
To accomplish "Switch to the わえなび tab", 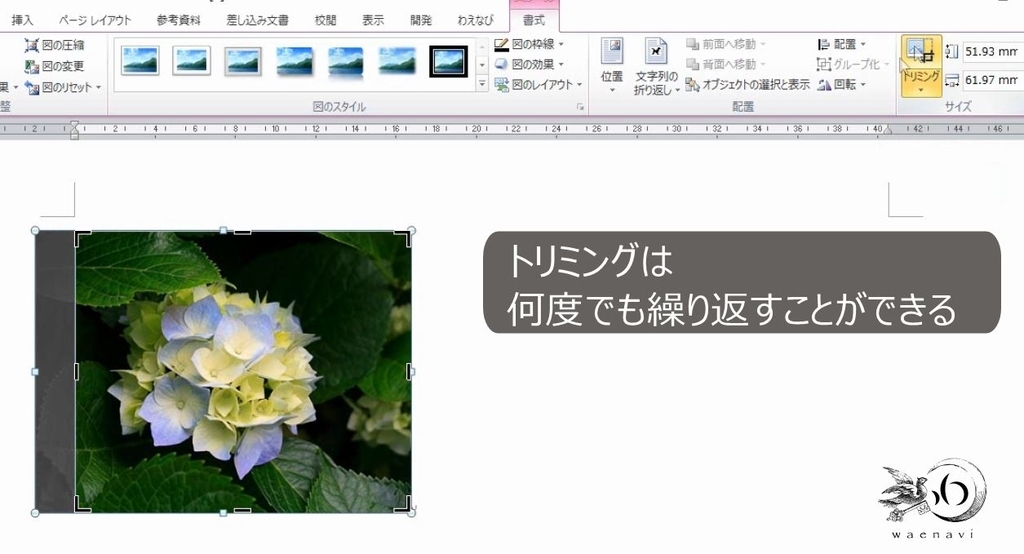I will tap(475, 20).
